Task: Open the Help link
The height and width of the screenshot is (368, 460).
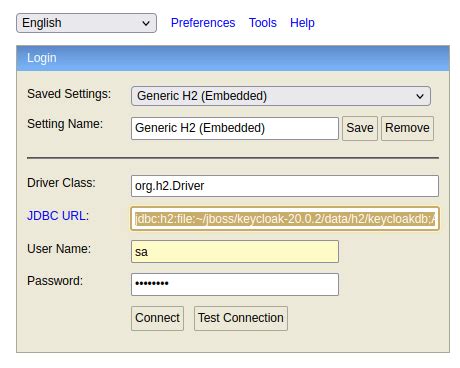Action: pos(302,23)
